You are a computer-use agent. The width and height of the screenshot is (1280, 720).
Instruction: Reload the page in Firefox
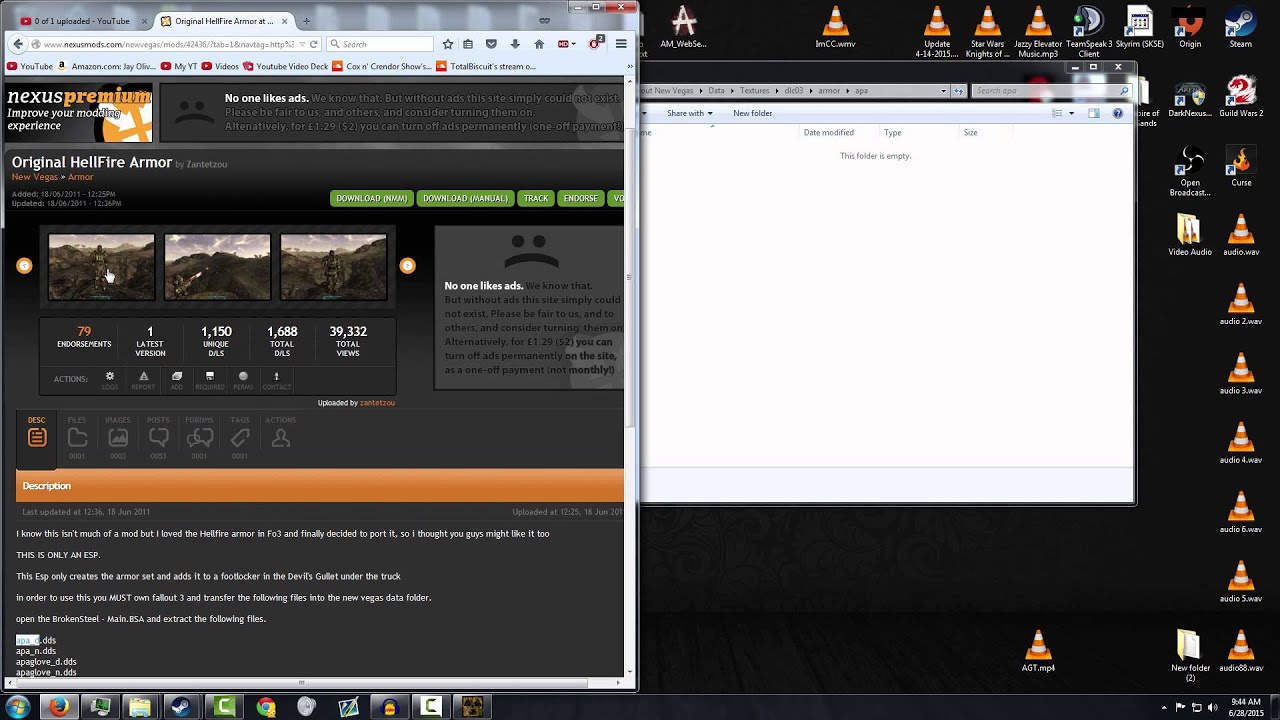point(313,44)
